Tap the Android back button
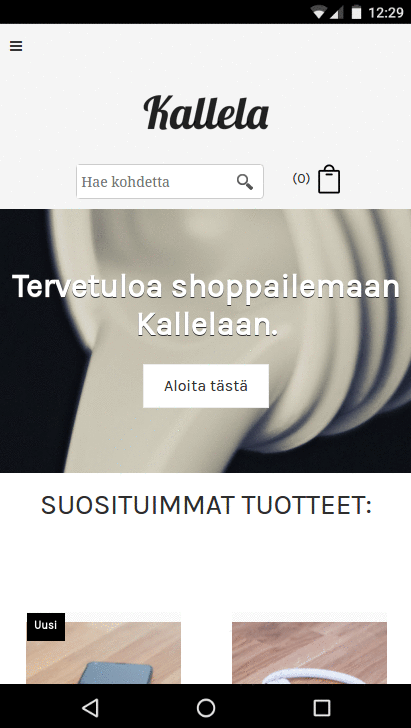This screenshot has height=728, width=411. pos(90,708)
